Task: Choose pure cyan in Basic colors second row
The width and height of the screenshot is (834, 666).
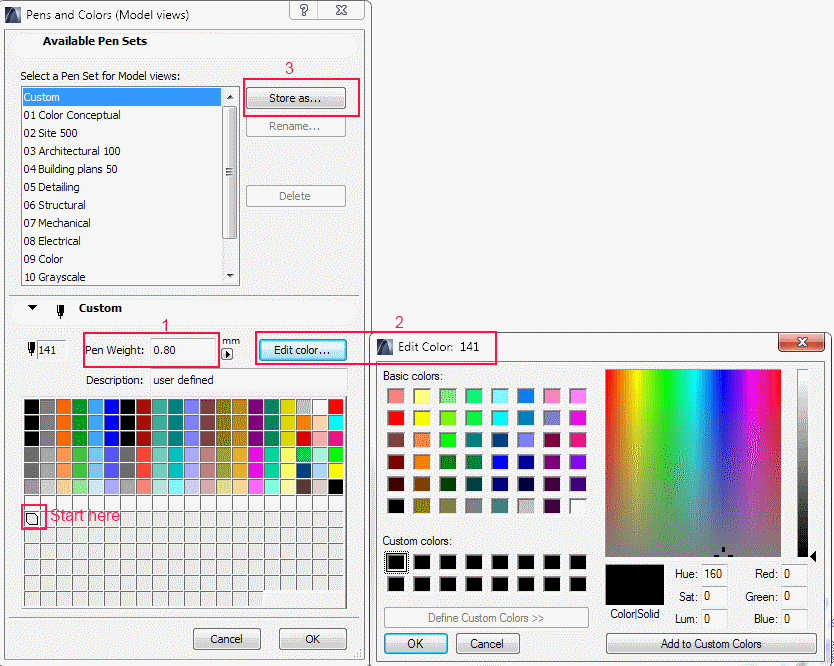Action: pyautogui.click(x=500, y=418)
